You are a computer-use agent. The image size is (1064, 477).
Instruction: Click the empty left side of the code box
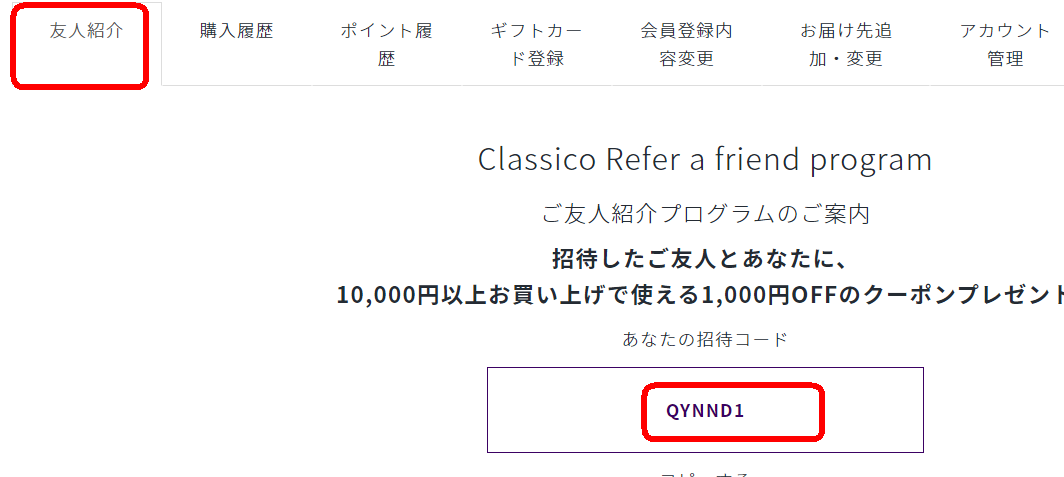click(565, 410)
